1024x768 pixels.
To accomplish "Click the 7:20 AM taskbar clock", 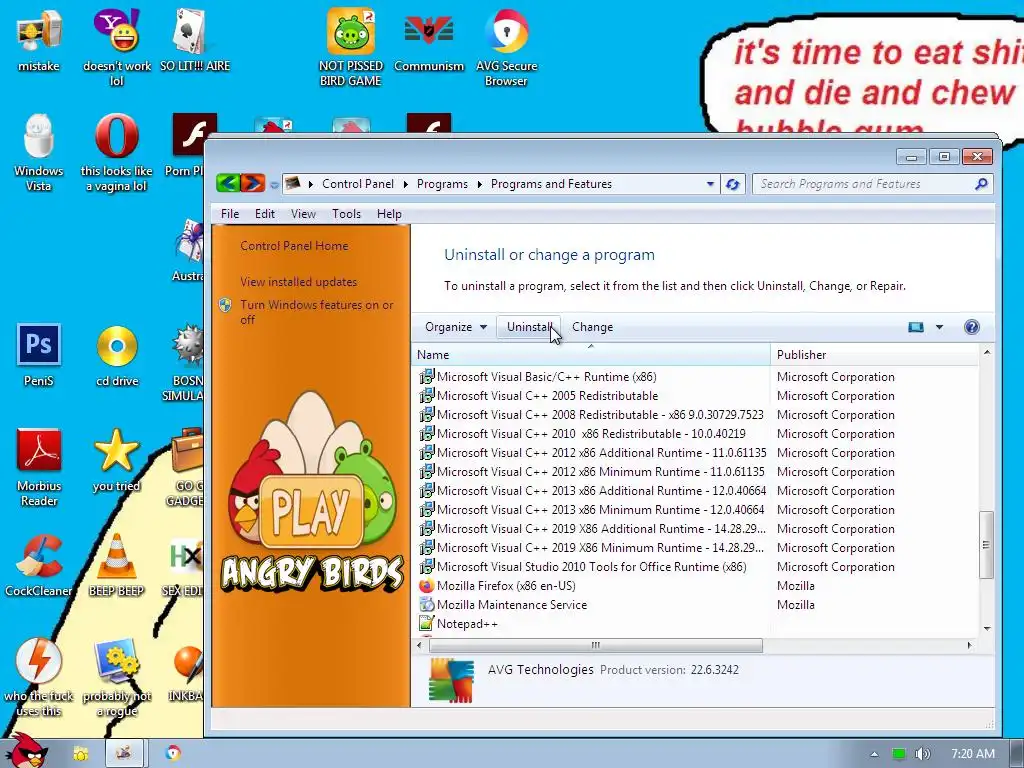I will click(x=973, y=754).
